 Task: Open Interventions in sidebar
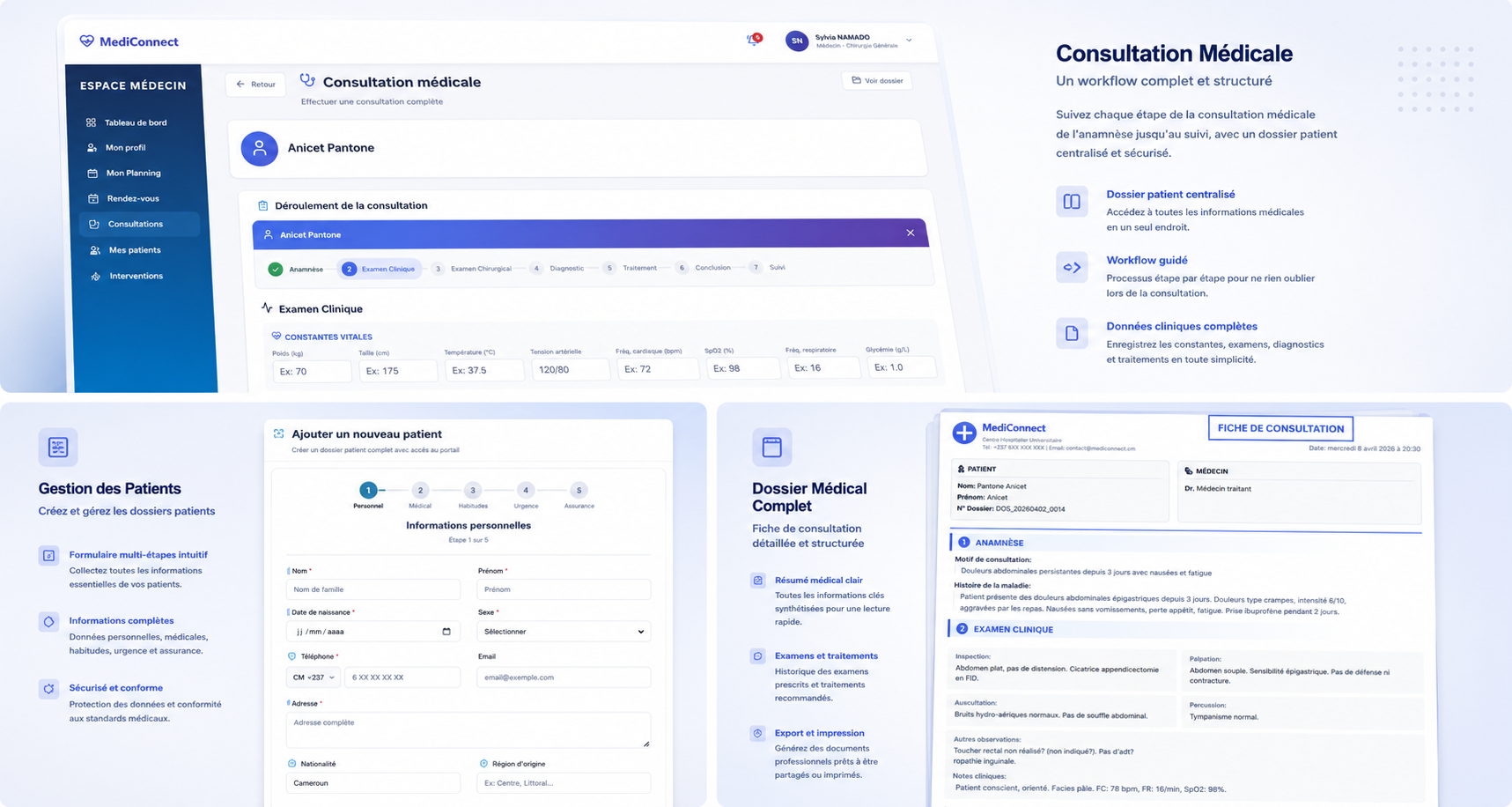click(136, 276)
